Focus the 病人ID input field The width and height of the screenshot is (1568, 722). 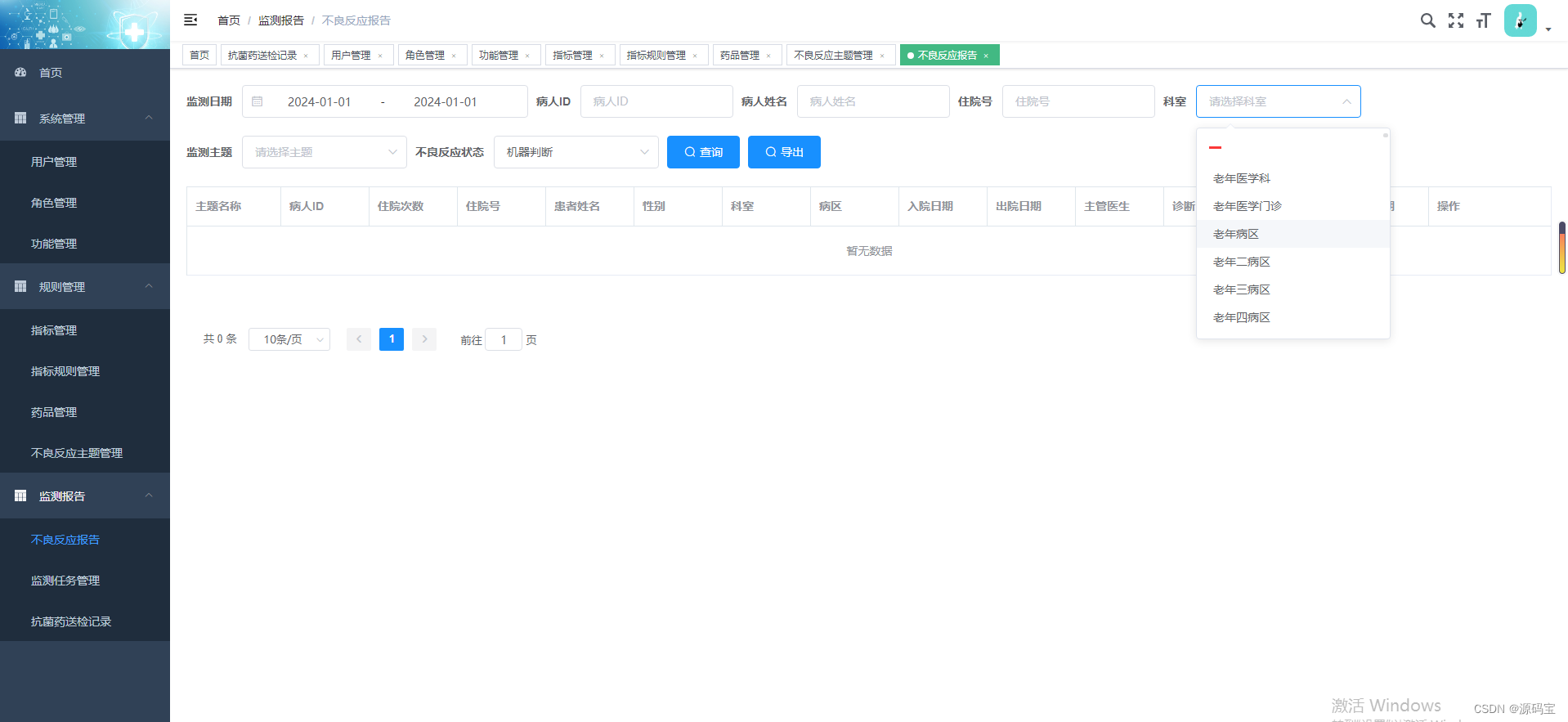click(656, 101)
